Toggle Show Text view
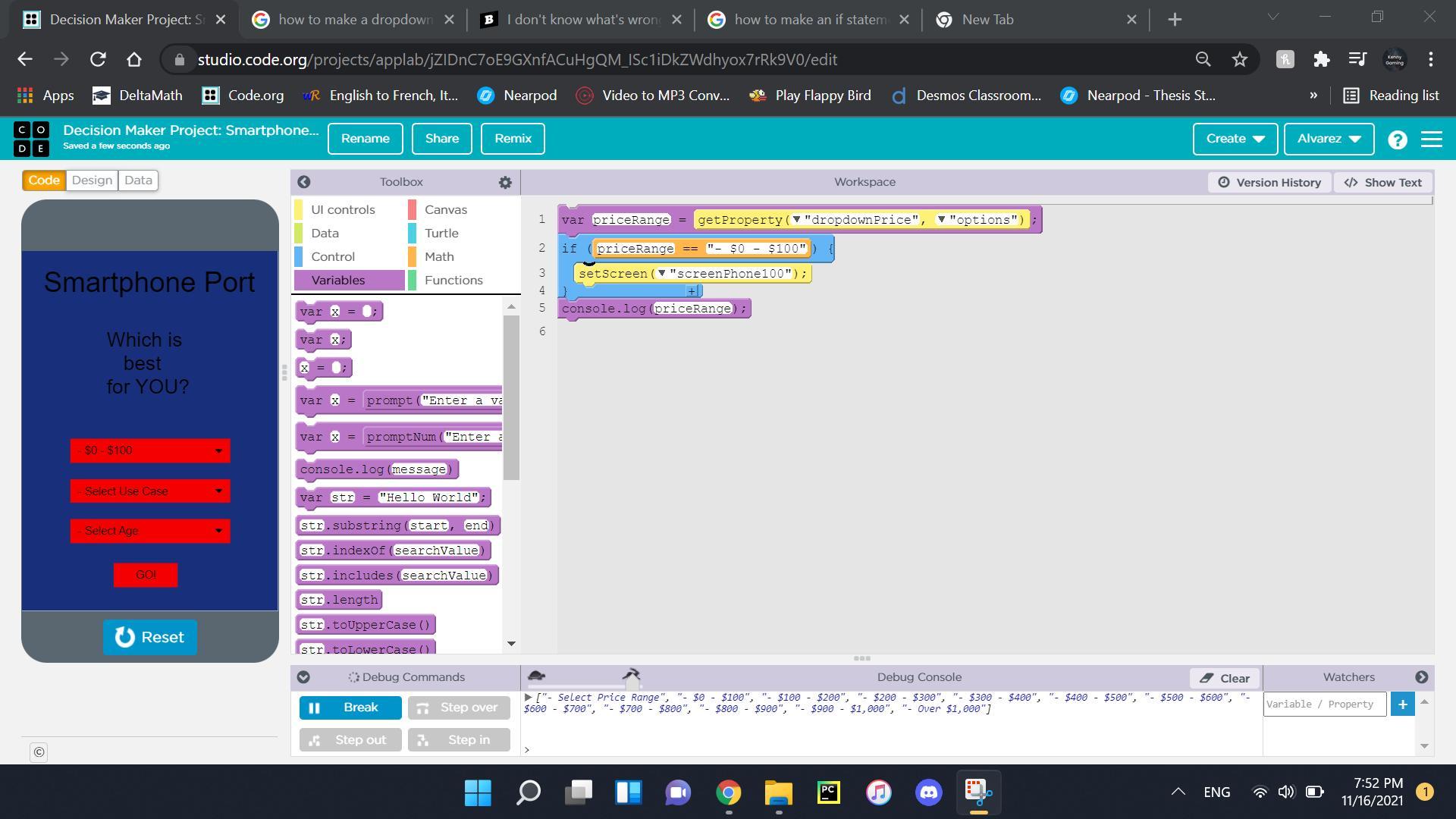 point(1382,183)
